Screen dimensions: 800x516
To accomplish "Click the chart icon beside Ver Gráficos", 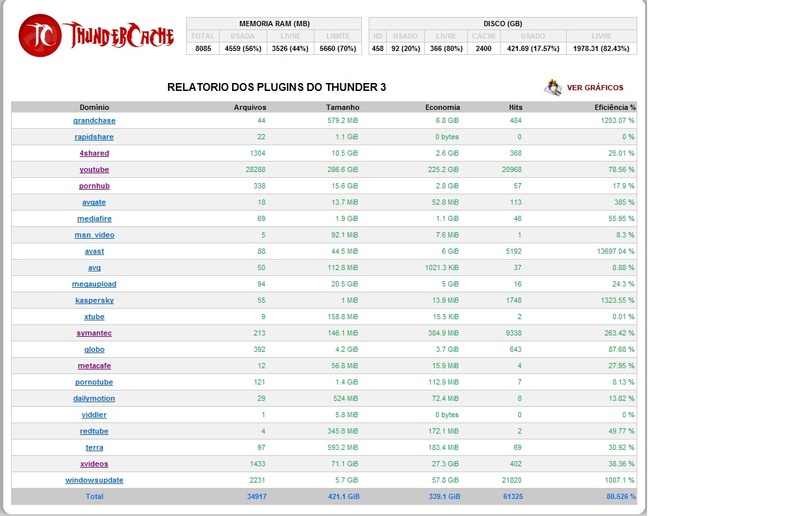I will (553, 87).
